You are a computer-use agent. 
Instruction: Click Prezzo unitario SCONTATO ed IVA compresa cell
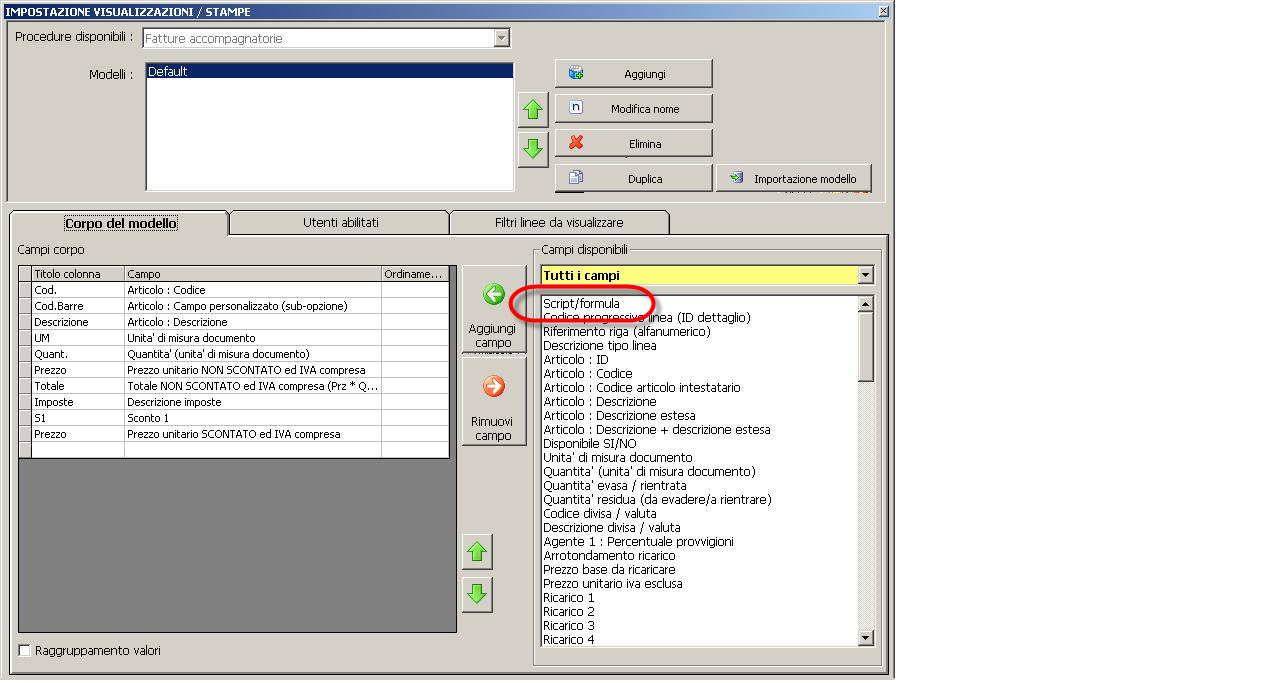[253, 434]
